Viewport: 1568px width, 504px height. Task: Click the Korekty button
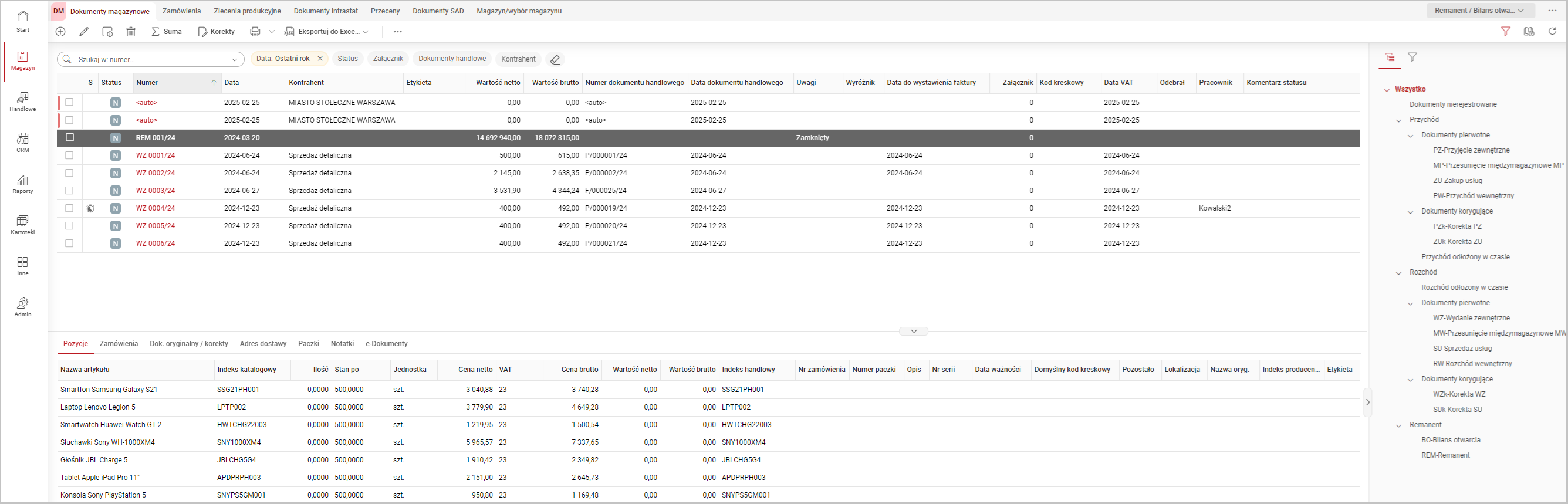coord(216,32)
